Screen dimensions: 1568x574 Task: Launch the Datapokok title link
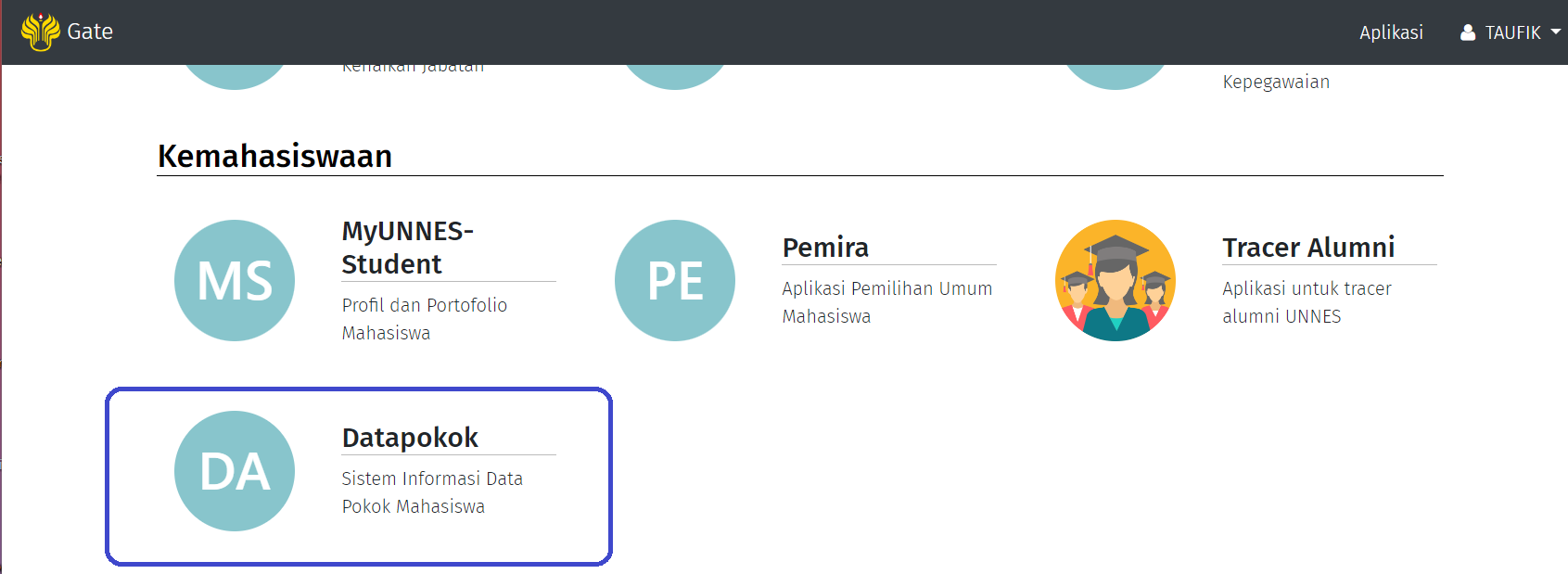[410, 438]
